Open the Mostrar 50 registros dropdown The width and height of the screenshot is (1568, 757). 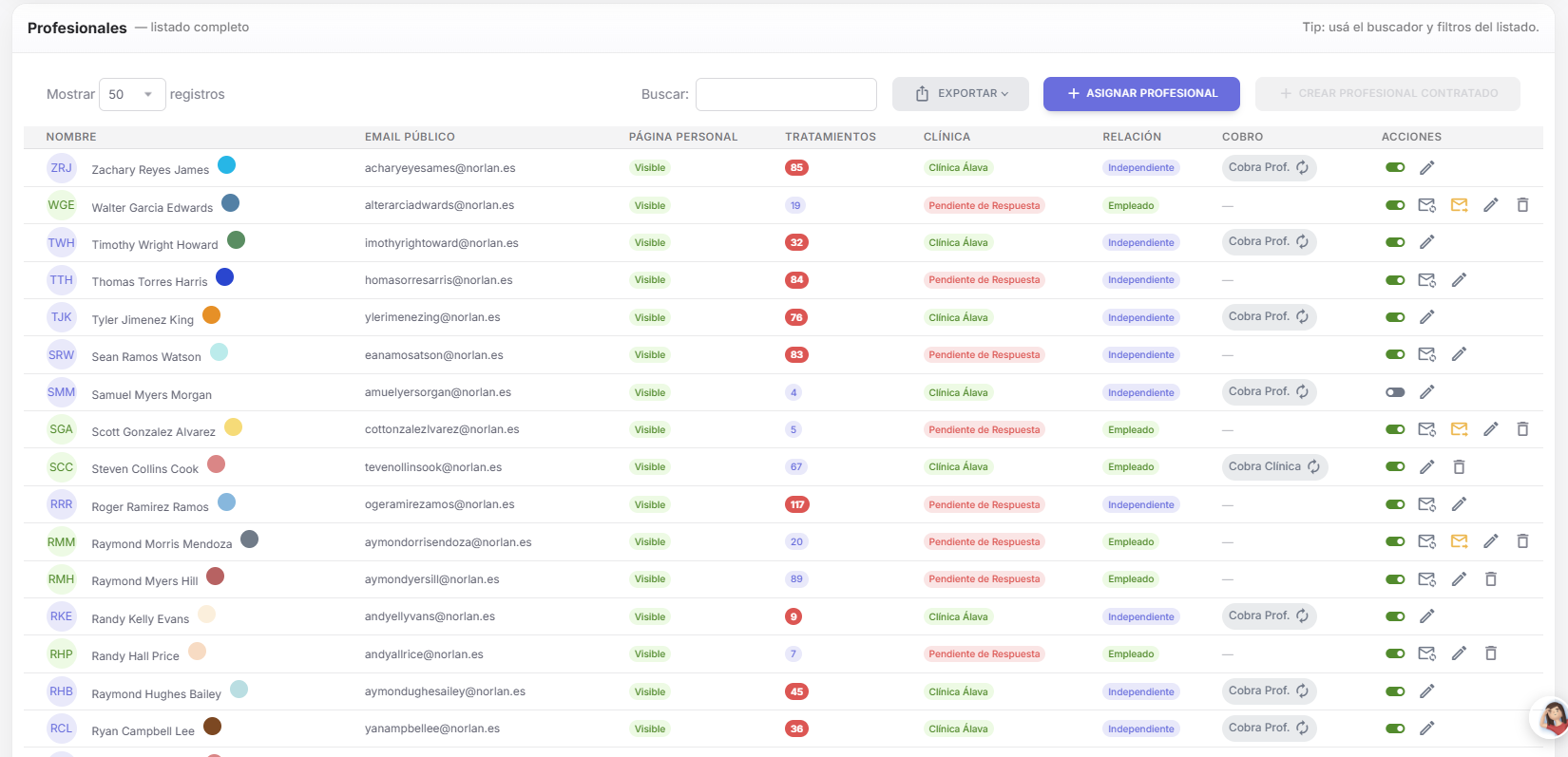(132, 94)
